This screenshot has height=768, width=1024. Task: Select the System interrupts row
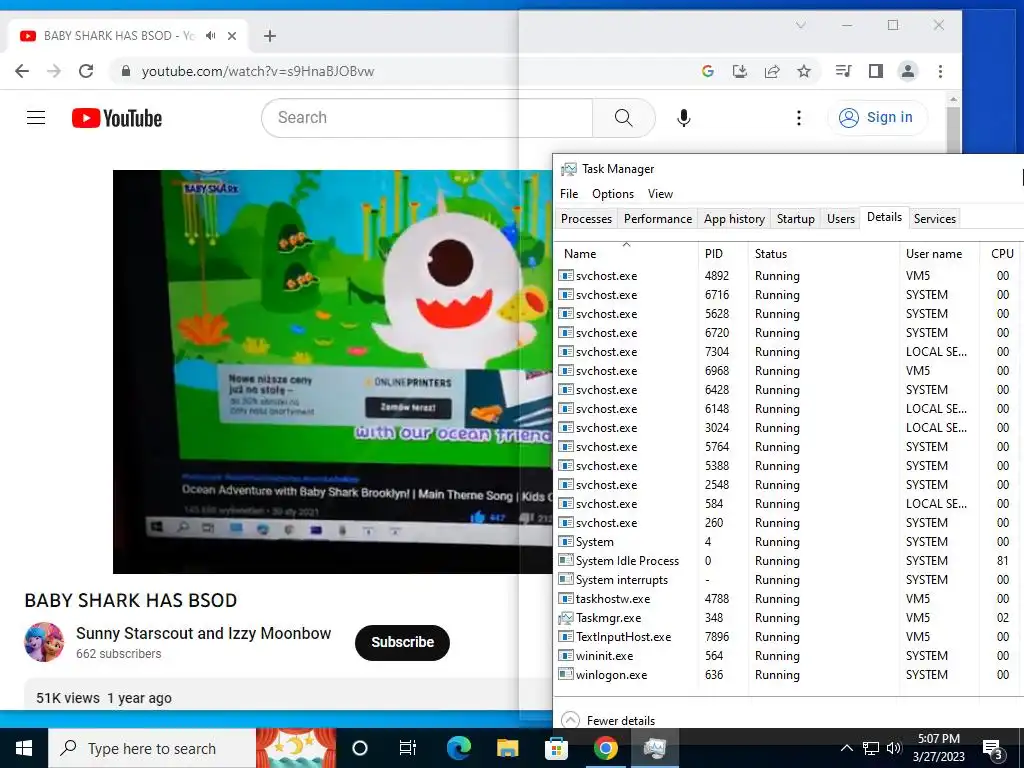tap(790, 579)
